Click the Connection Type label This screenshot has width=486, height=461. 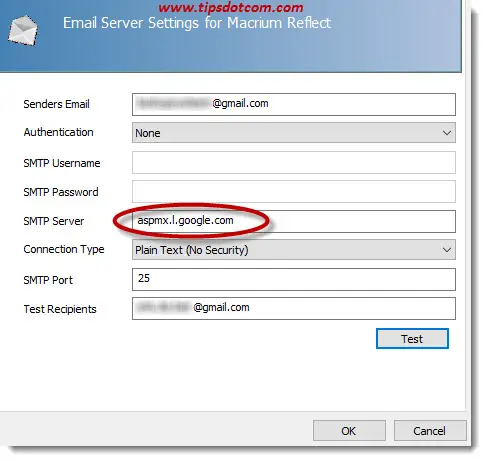64,249
